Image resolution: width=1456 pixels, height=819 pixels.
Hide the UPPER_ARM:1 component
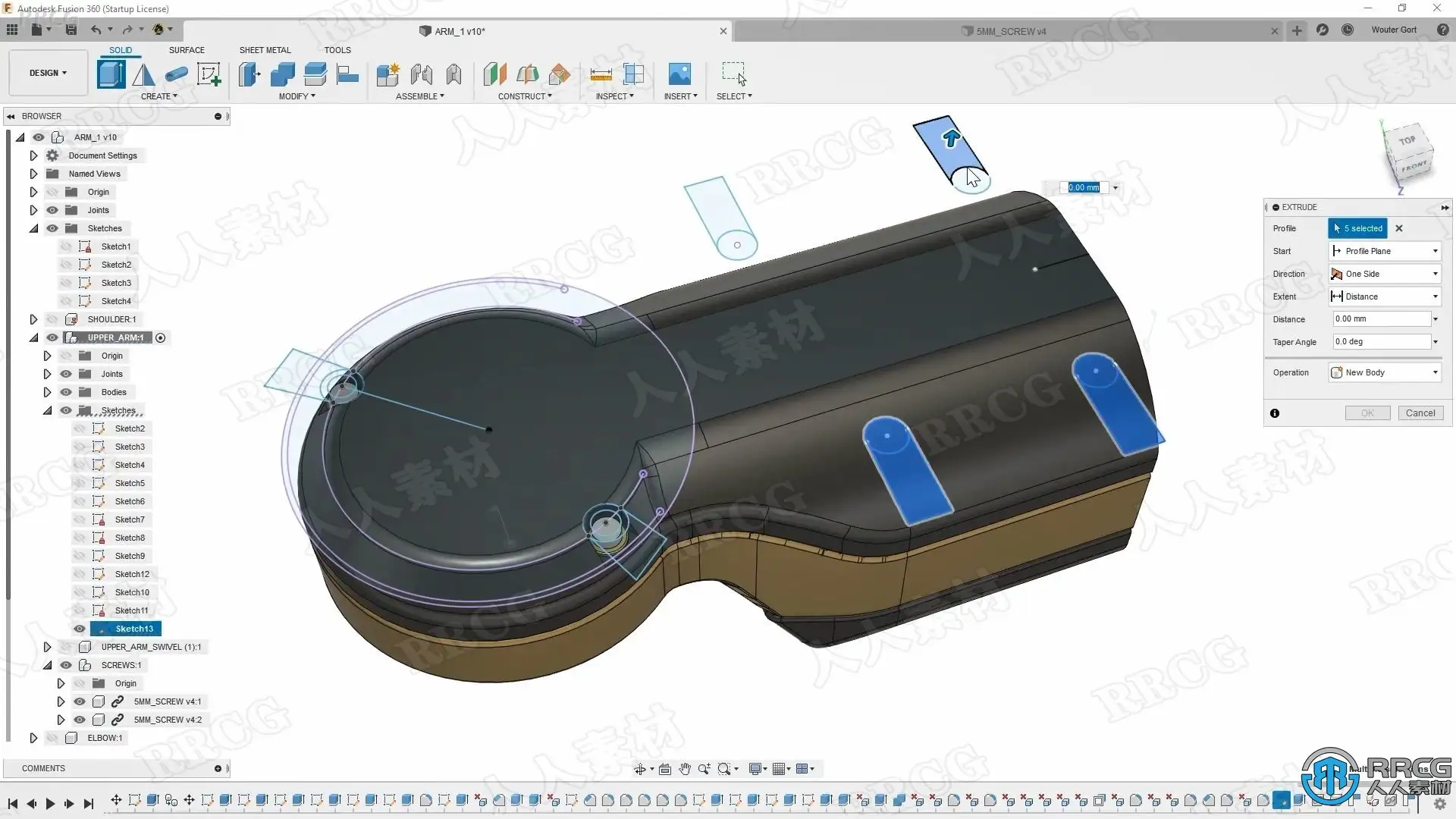tap(52, 337)
